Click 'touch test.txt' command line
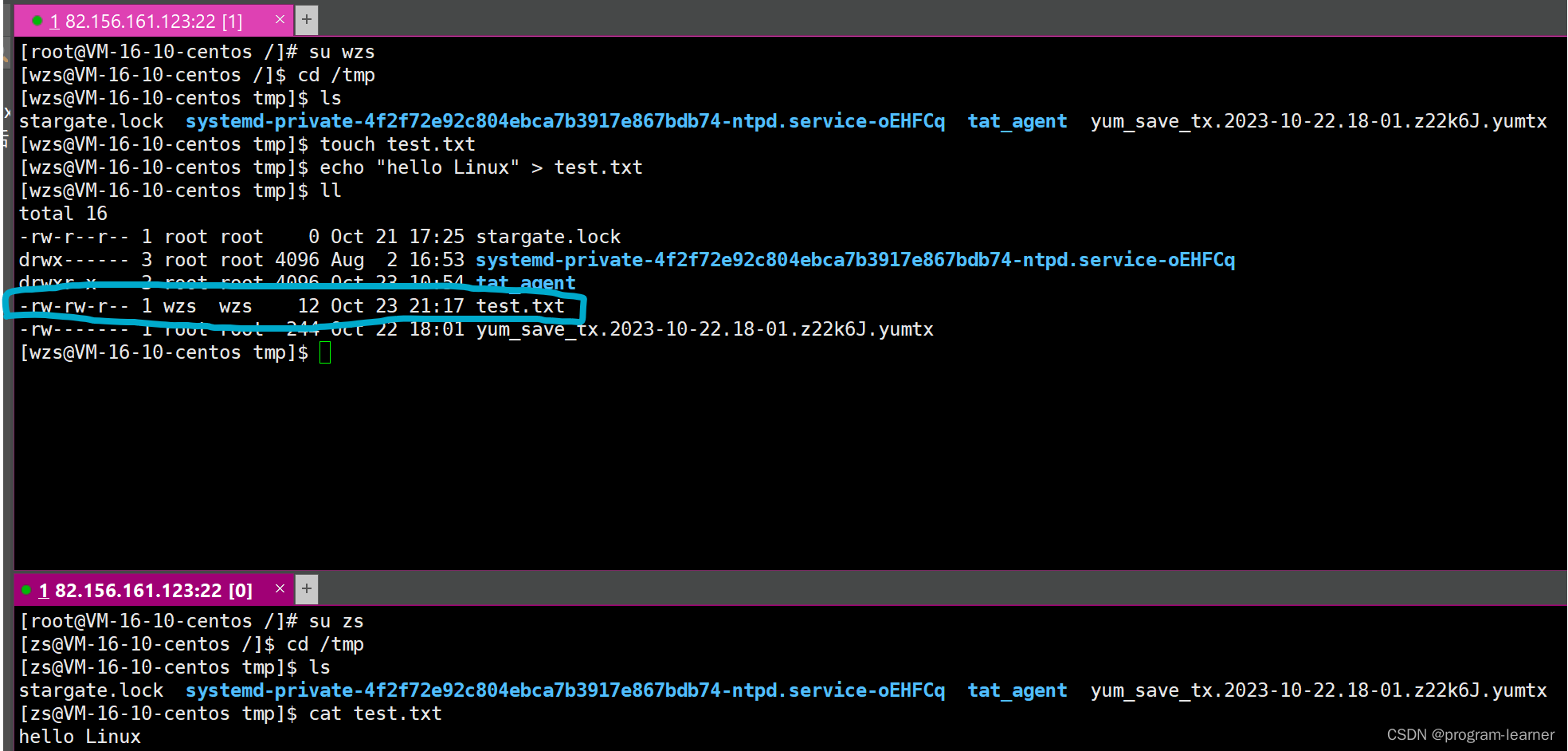This screenshot has width=1568, height=751. pos(398,144)
